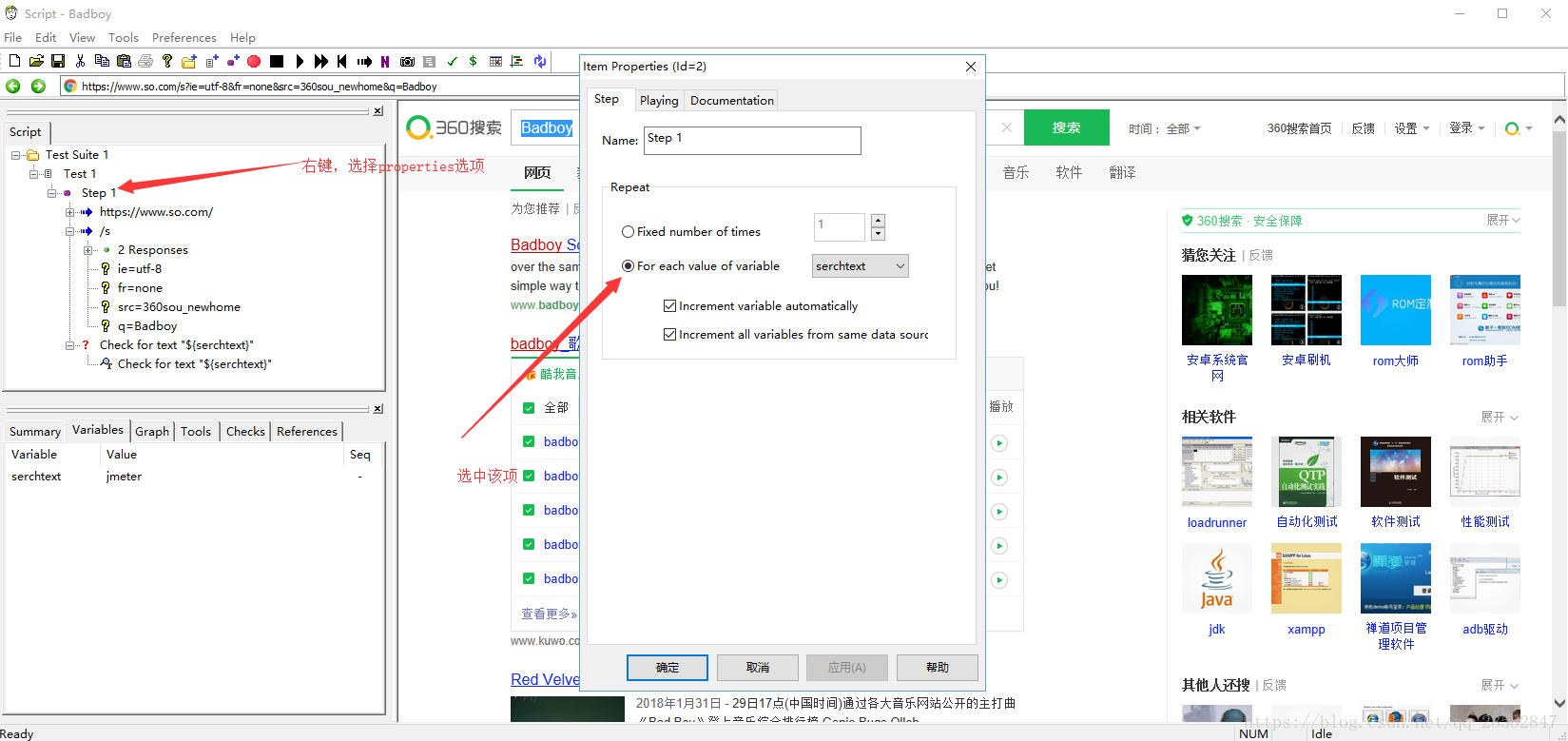Close the Script panel with its X

tap(377, 111)
